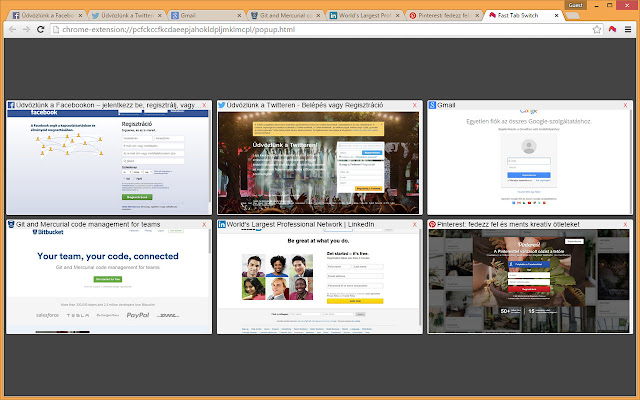Close the Git and Mercurial card with red X

coord(204,224)
